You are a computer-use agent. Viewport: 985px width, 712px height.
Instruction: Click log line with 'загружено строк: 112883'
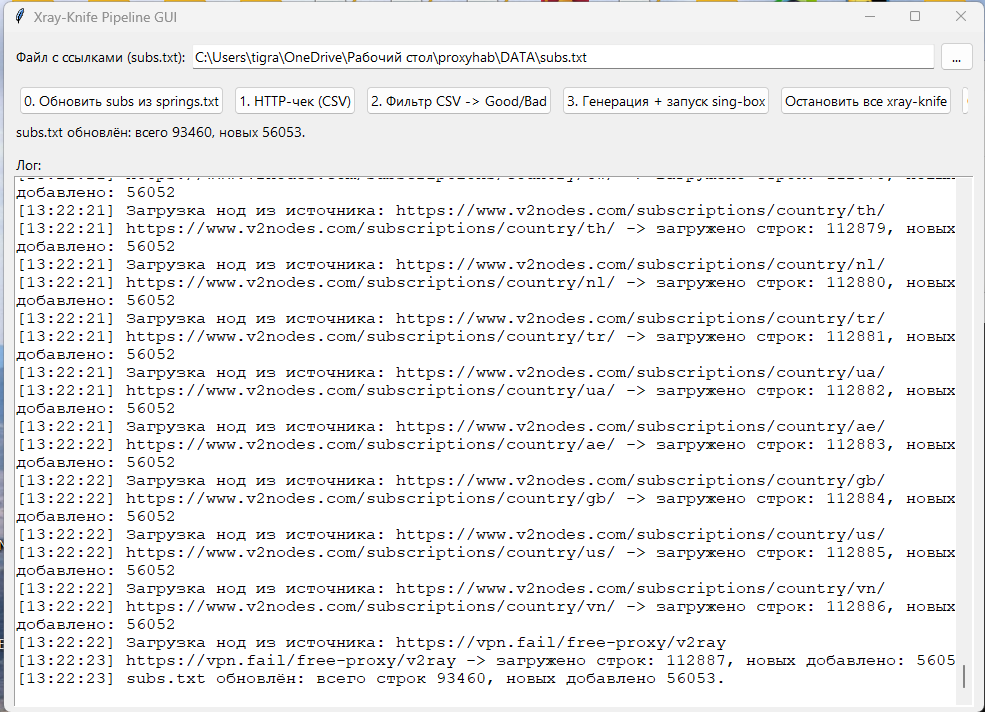pyautogui.click(x=486, y=445)
